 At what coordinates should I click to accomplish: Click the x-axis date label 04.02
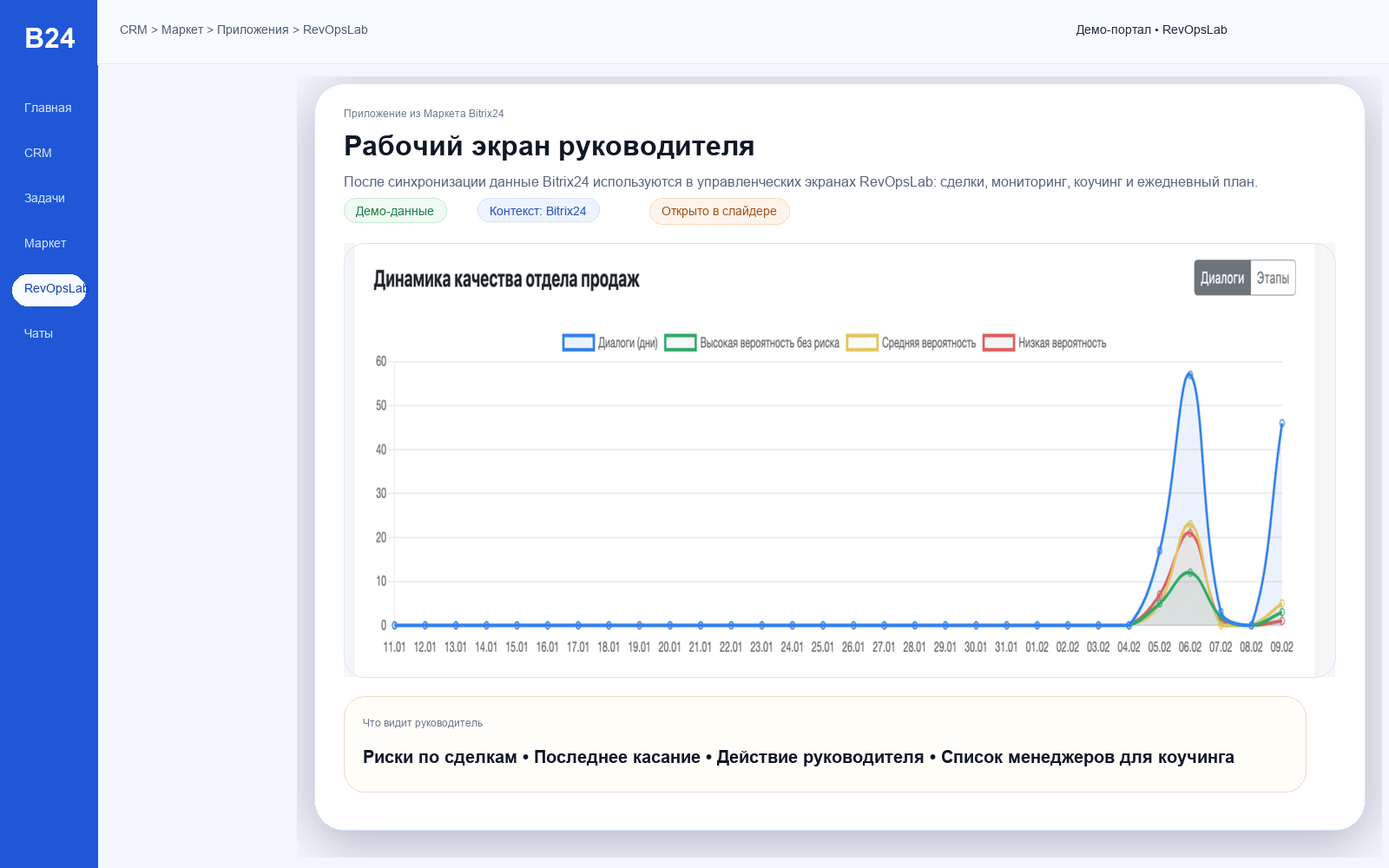tap(1129, 648)
